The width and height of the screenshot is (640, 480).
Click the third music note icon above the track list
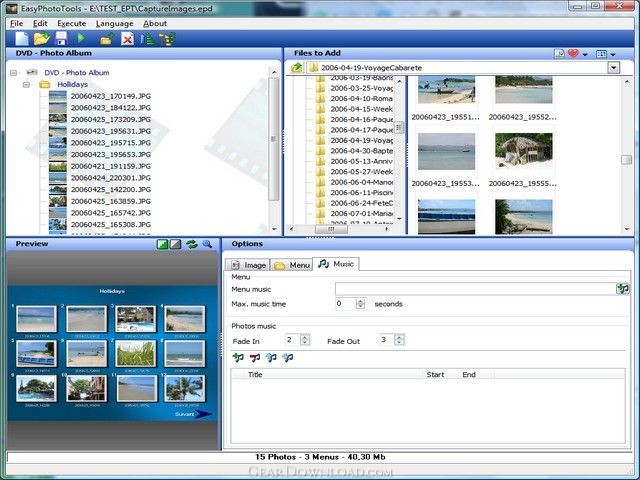(271, 358)
